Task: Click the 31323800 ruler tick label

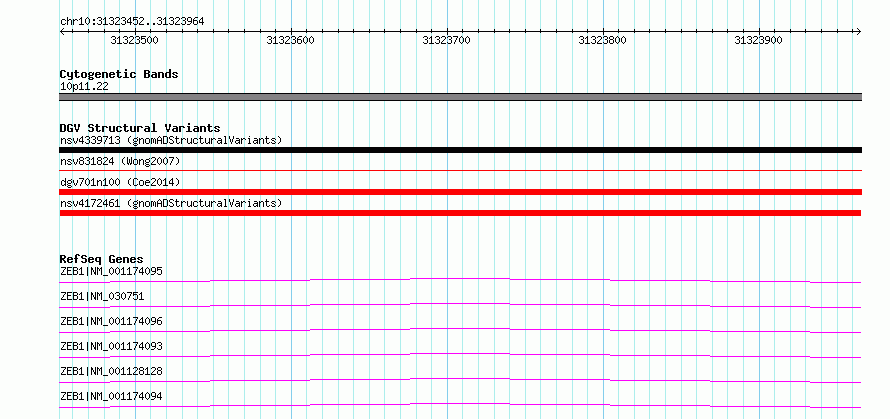Action: [603, 40]
